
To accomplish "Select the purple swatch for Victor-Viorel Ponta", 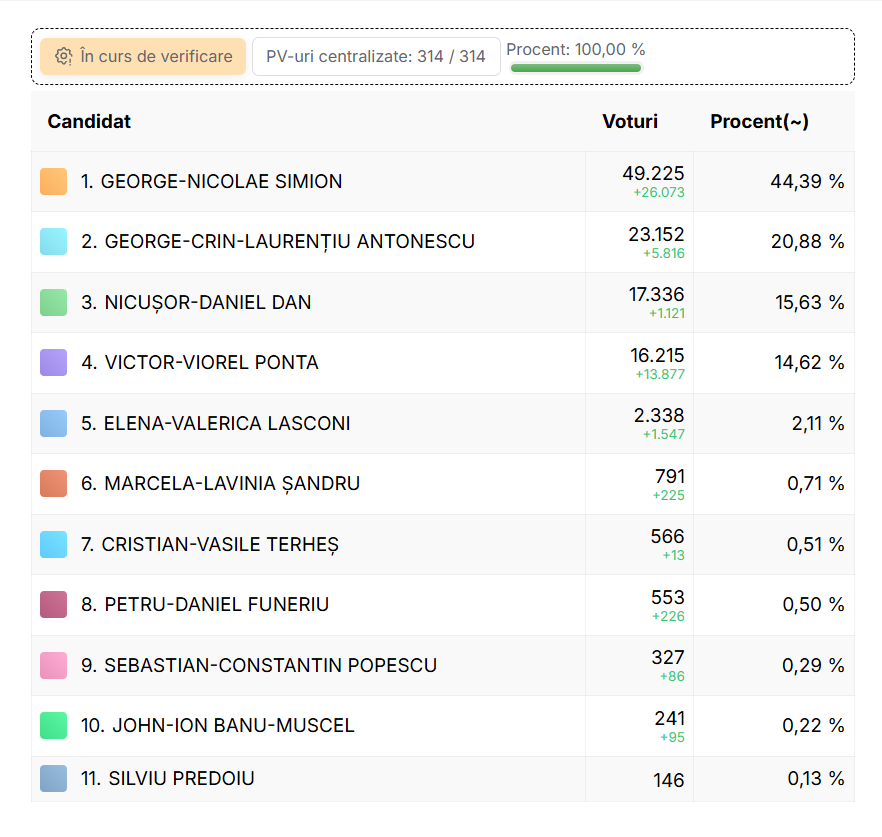I will (53, 363).
